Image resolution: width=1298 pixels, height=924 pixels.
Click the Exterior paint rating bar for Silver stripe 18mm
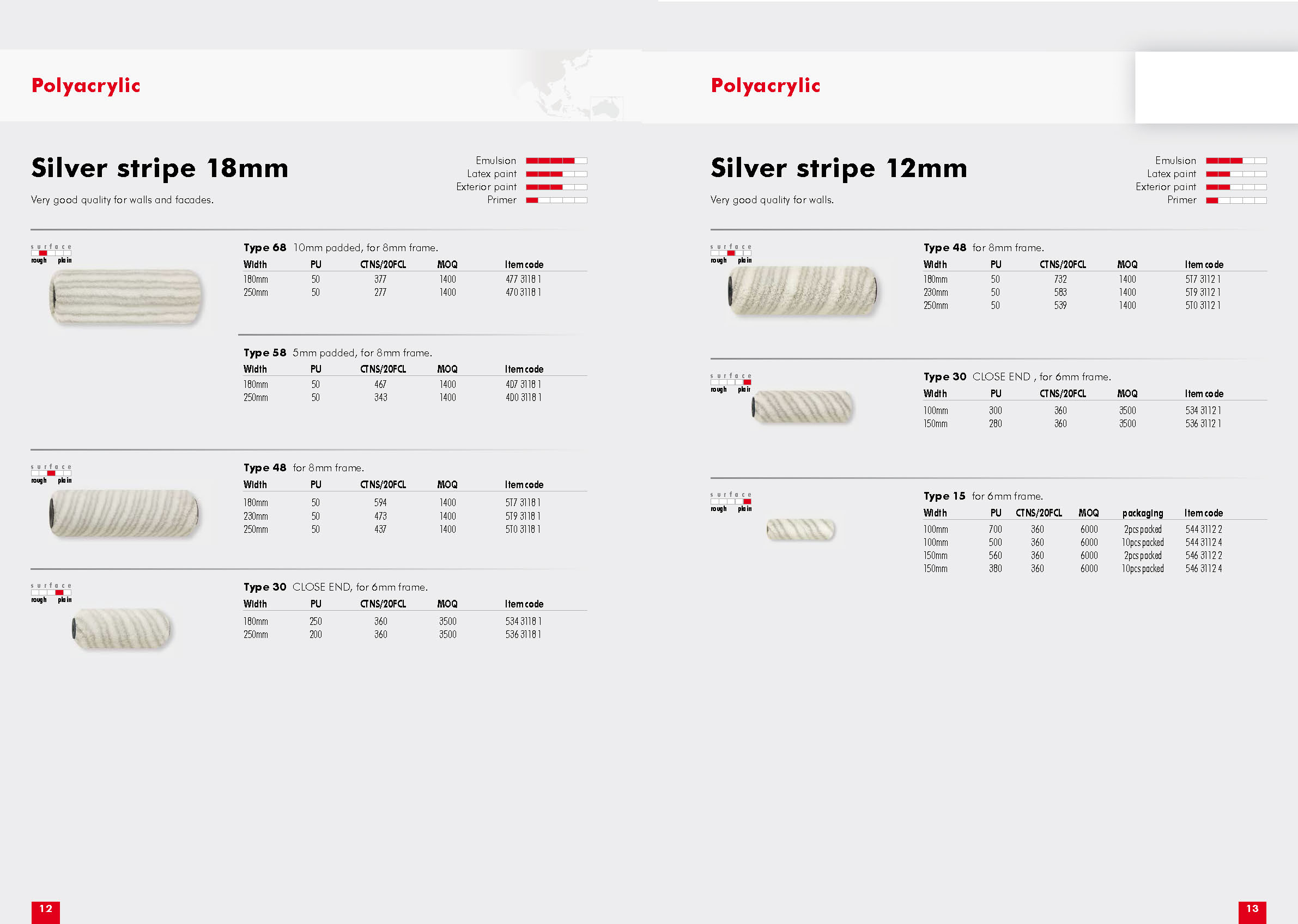(x=556, y=187)
